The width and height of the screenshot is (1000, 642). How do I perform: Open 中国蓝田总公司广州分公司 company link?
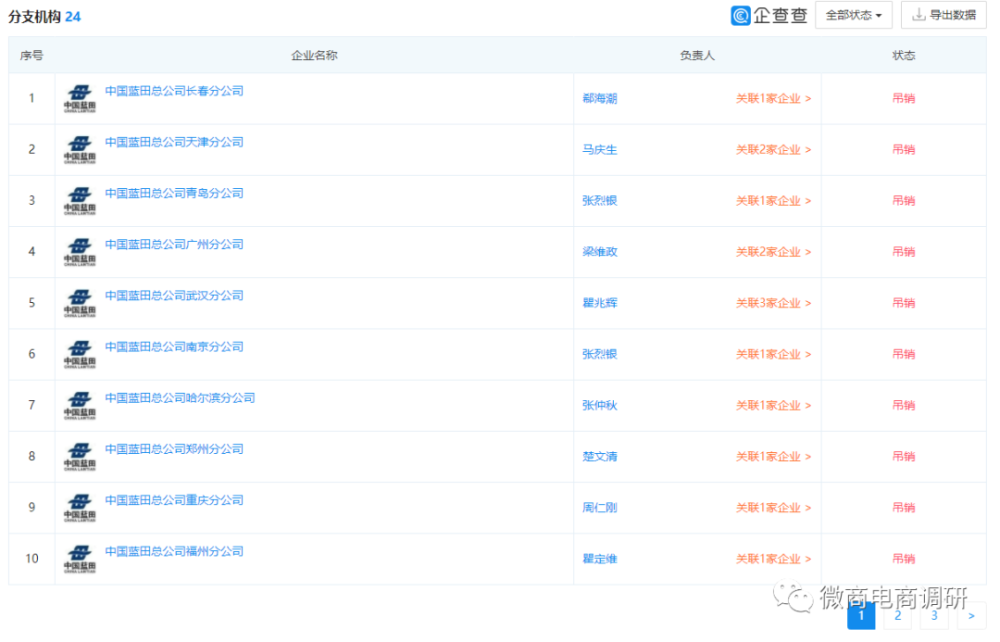point(174,244)
